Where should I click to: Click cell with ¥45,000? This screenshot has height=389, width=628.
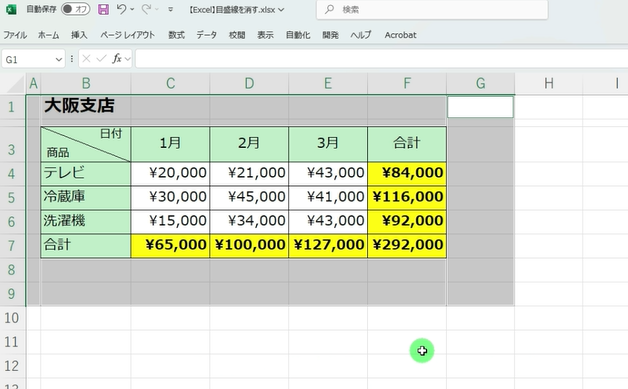tap(249, 198)
